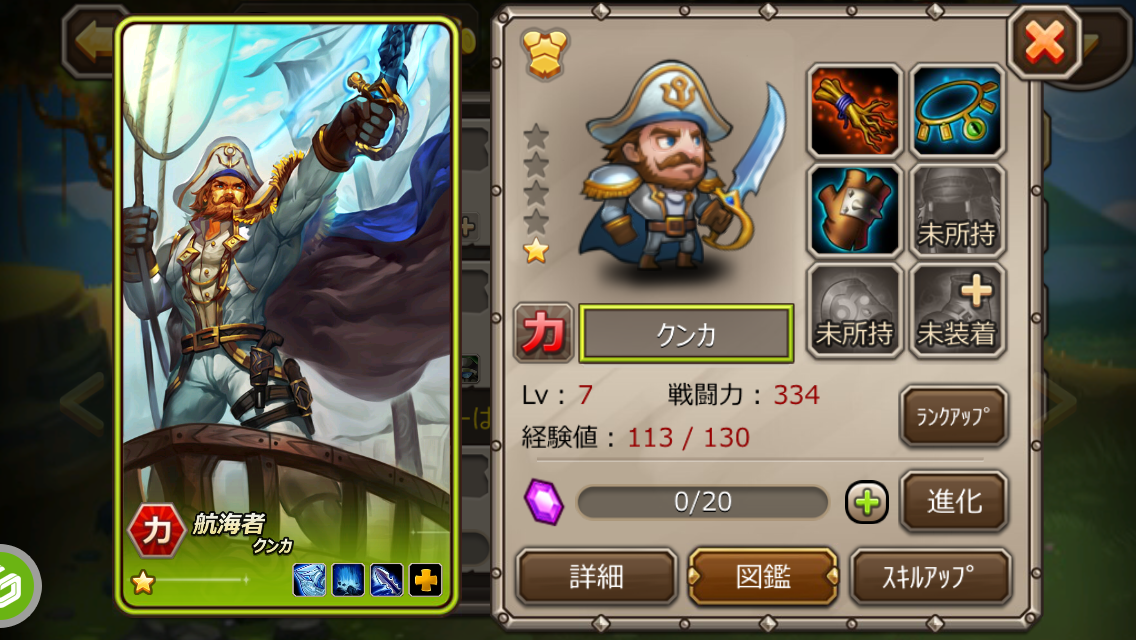Open the スキルアップ skill up tab
This screenshot has height=640, width=1136.
[x=930, y=577]
